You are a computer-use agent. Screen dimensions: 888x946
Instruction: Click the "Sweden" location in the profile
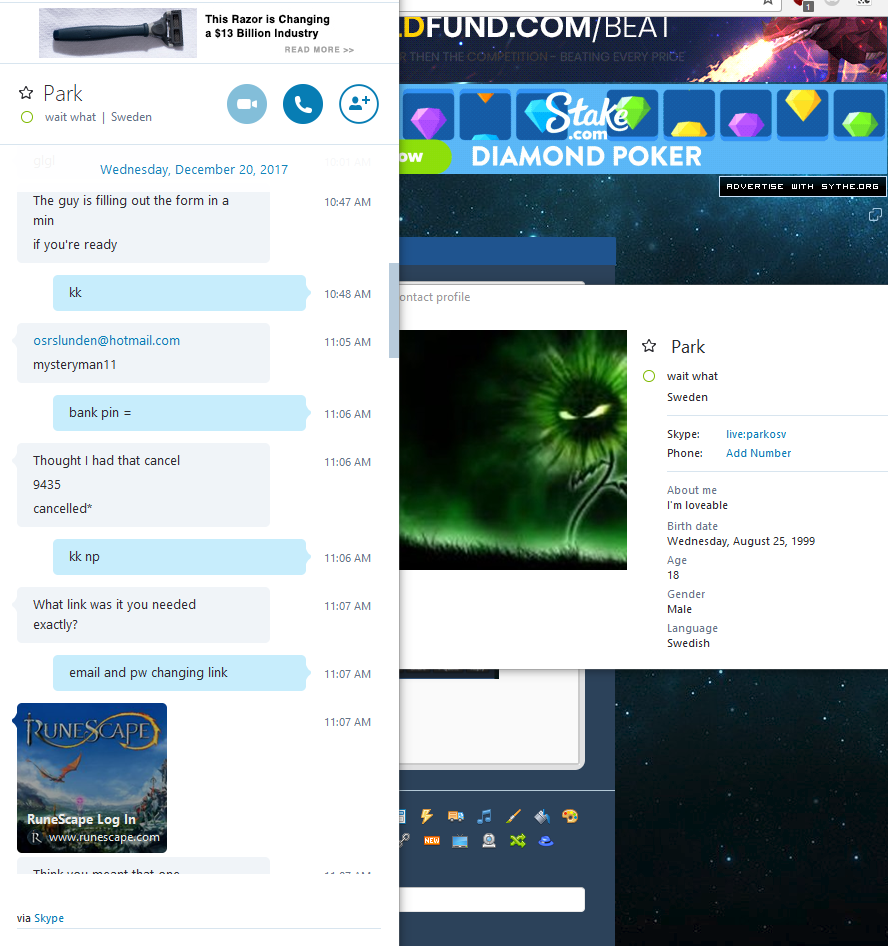tap(687, 397)
